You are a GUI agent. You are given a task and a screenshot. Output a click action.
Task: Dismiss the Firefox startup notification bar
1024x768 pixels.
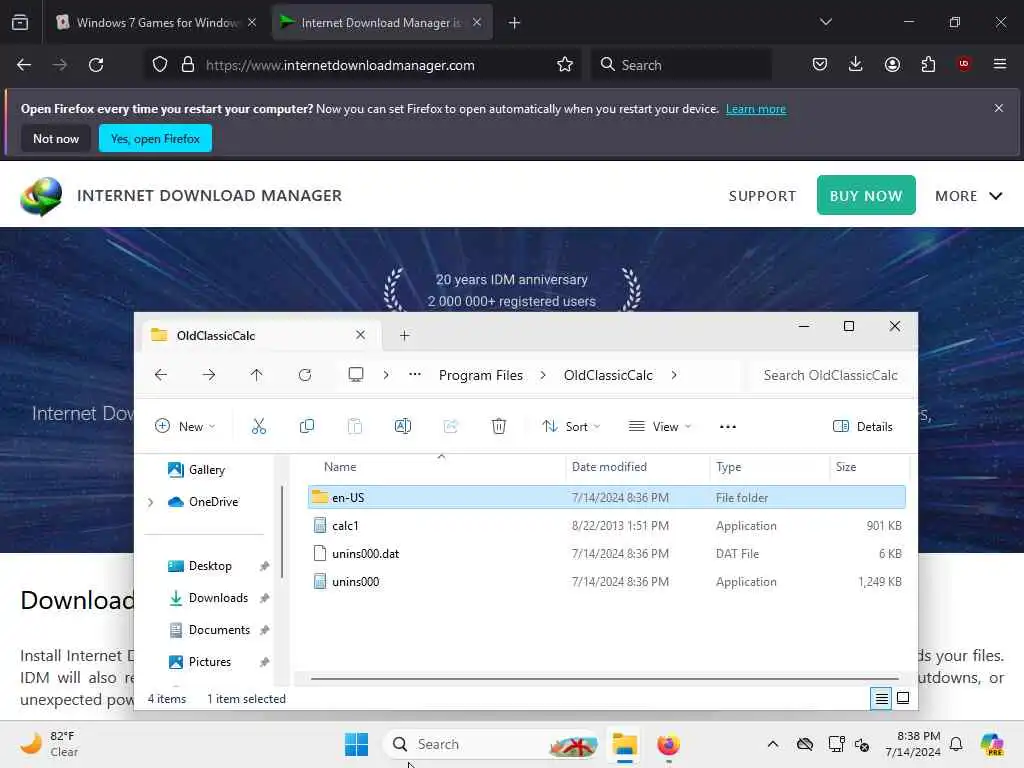[999, 108]
